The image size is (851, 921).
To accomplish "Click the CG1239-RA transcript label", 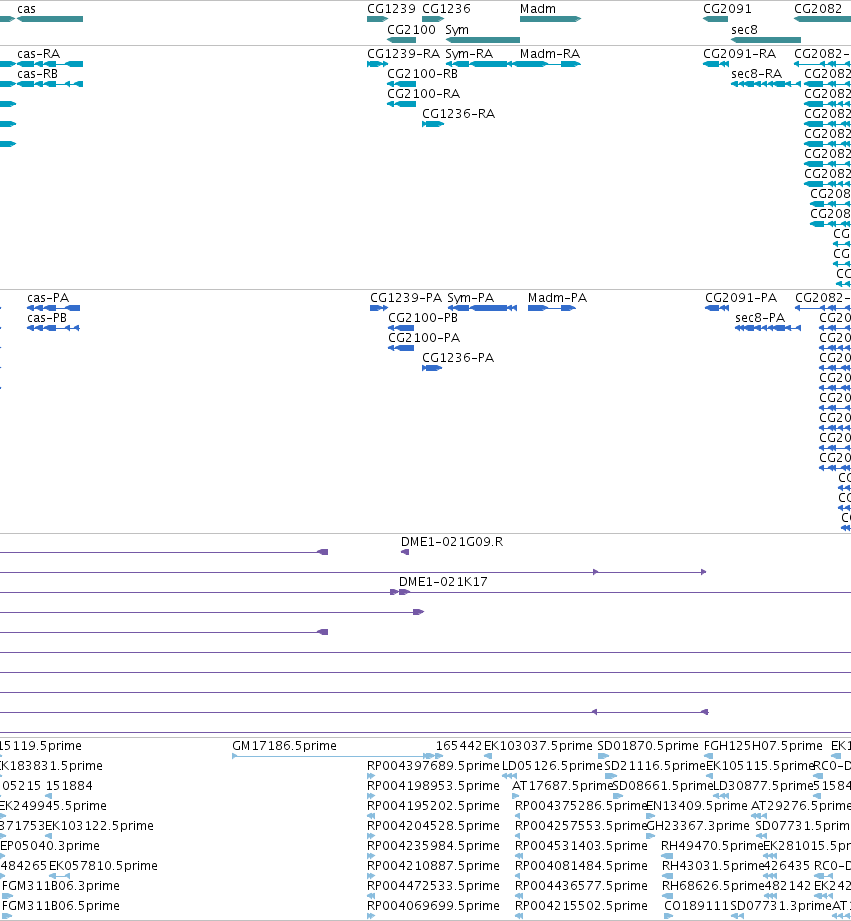I will (403, 54).
